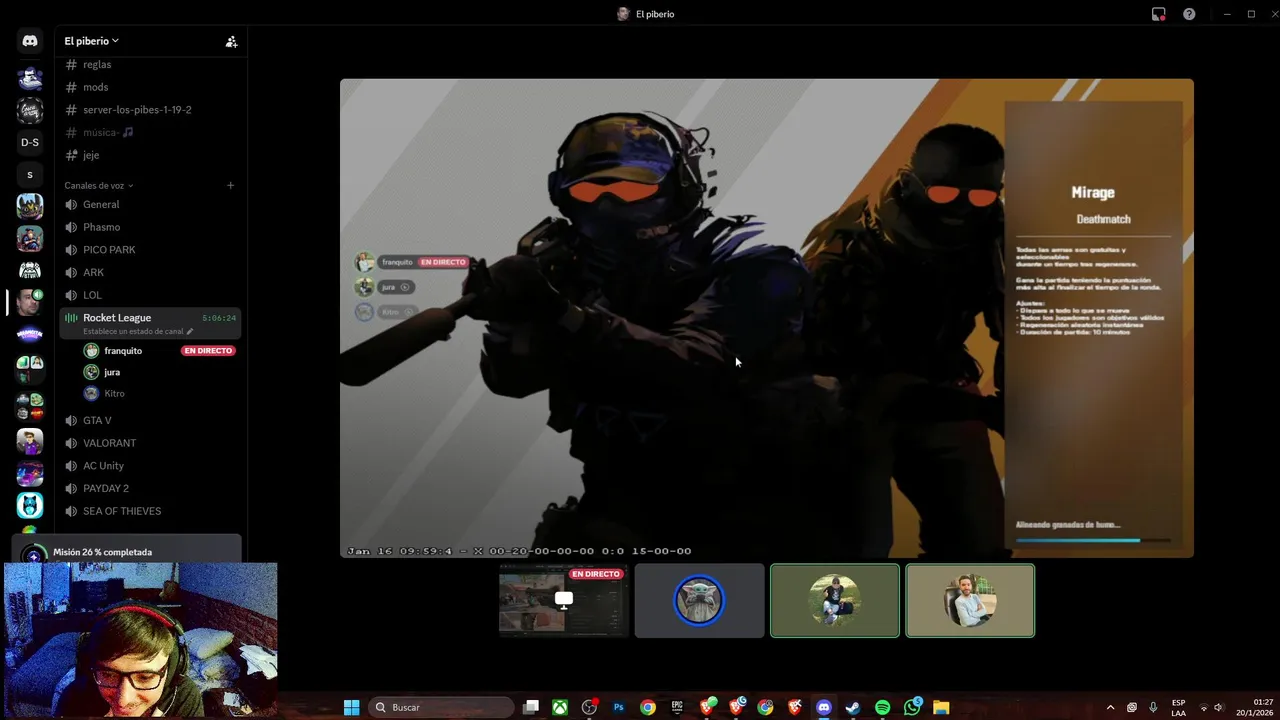Open the invite people icon beside El piberio

tap(231, 41)
